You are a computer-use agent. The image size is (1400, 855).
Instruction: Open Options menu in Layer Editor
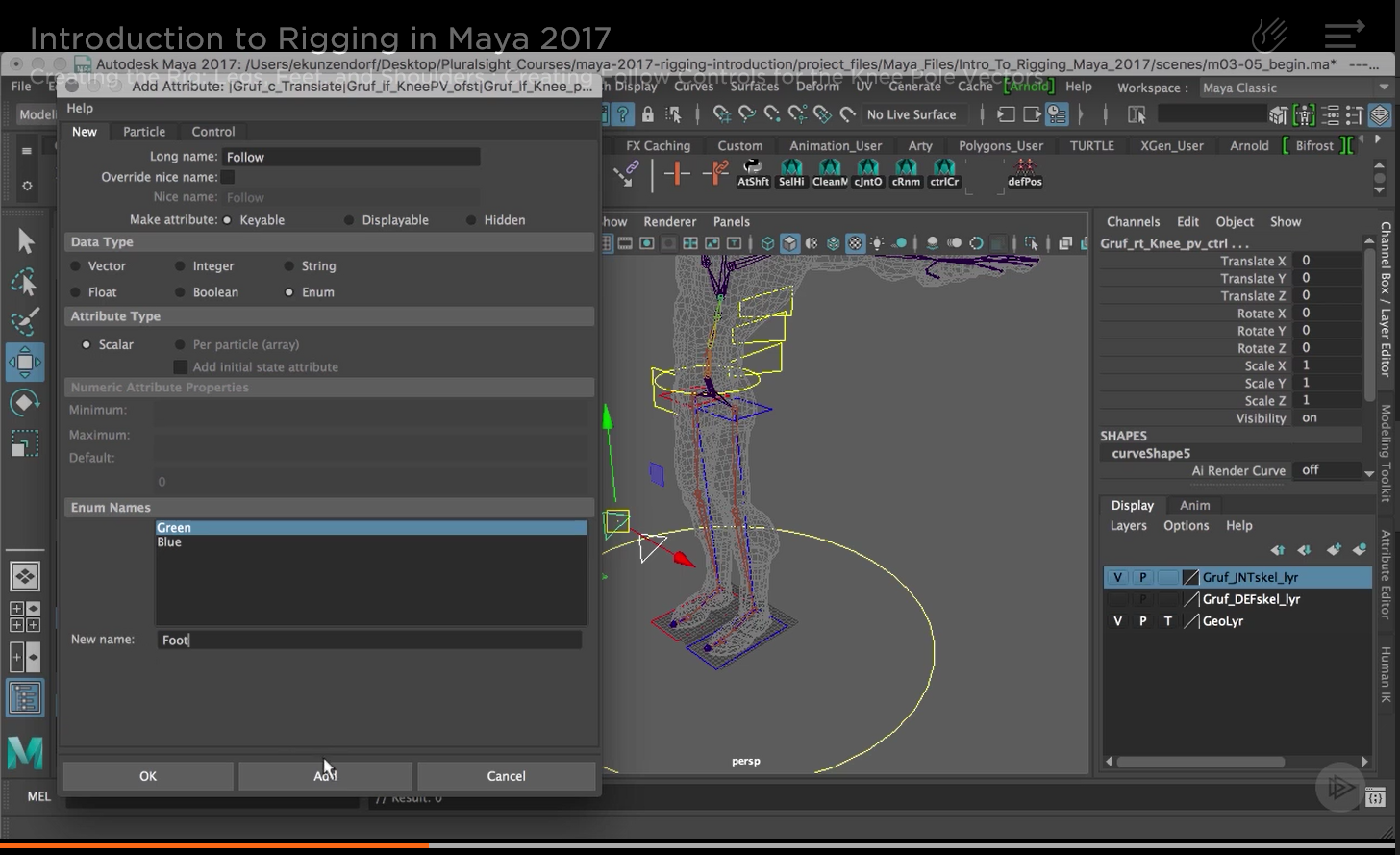tap(1186, 526)
